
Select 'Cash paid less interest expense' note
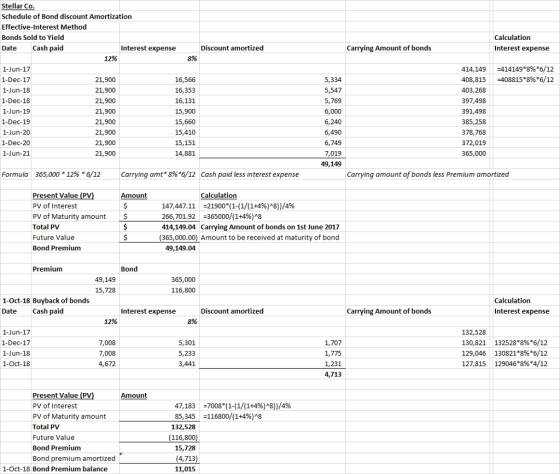click(x=250, y=175)
